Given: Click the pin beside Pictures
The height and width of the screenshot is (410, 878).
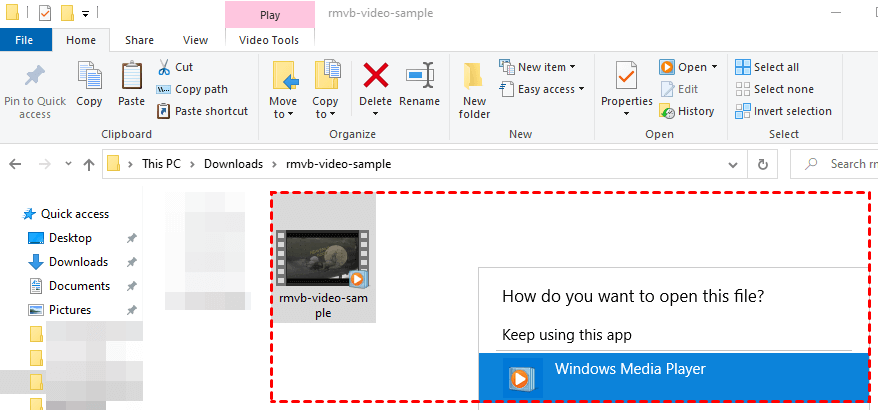Looking at the screenshot, I should point(131,310).
